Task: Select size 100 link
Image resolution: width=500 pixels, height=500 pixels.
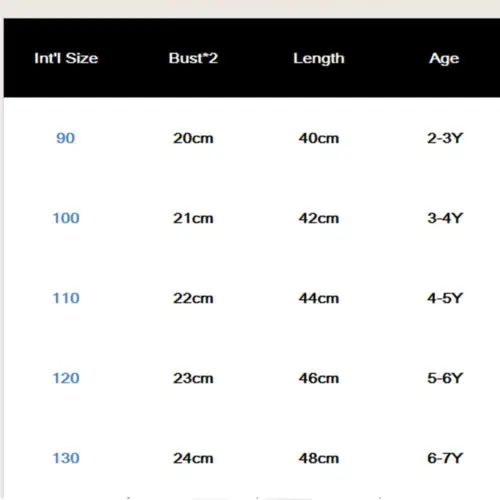Action: 66,218
